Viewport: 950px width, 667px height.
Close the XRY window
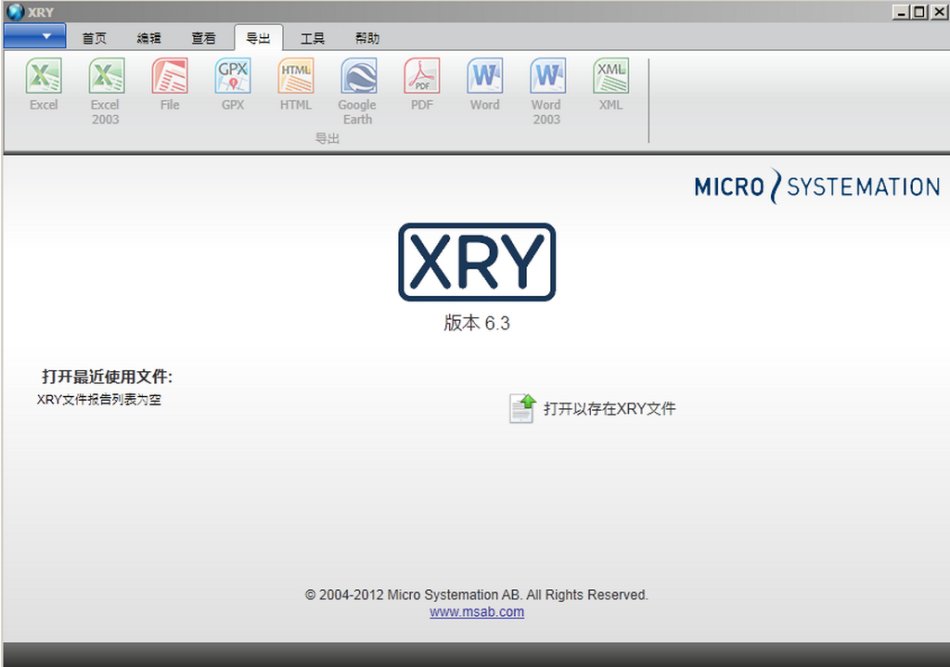[x=939, y=12]
